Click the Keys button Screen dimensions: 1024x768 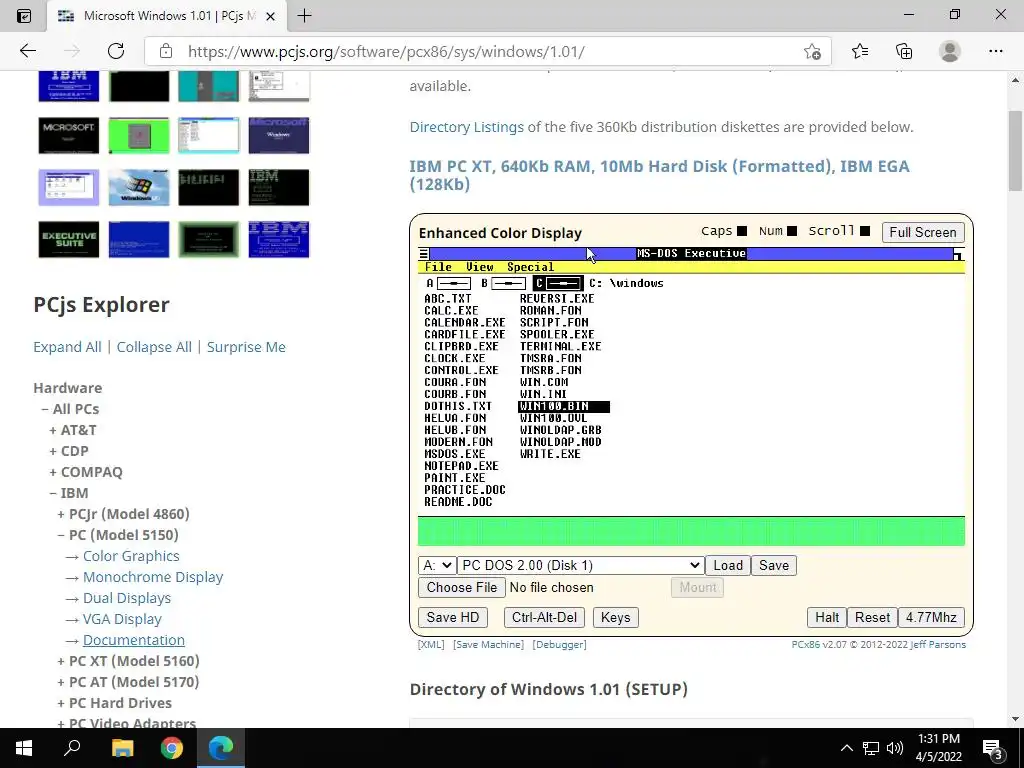tap(615, 617)
